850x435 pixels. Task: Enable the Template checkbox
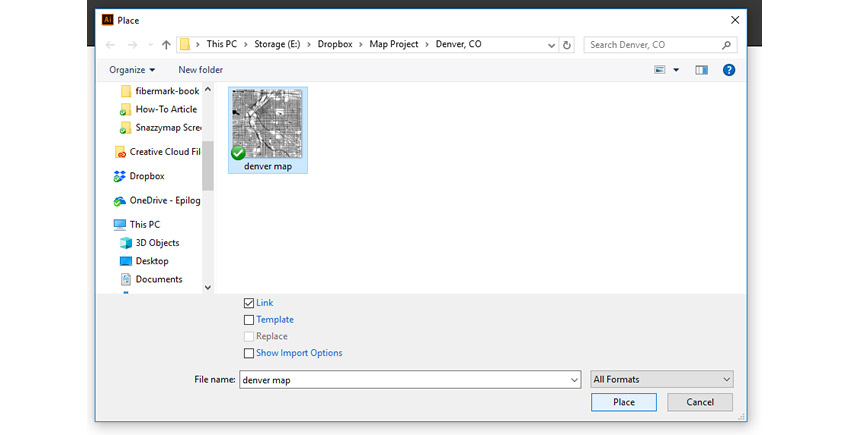(249, 320)
